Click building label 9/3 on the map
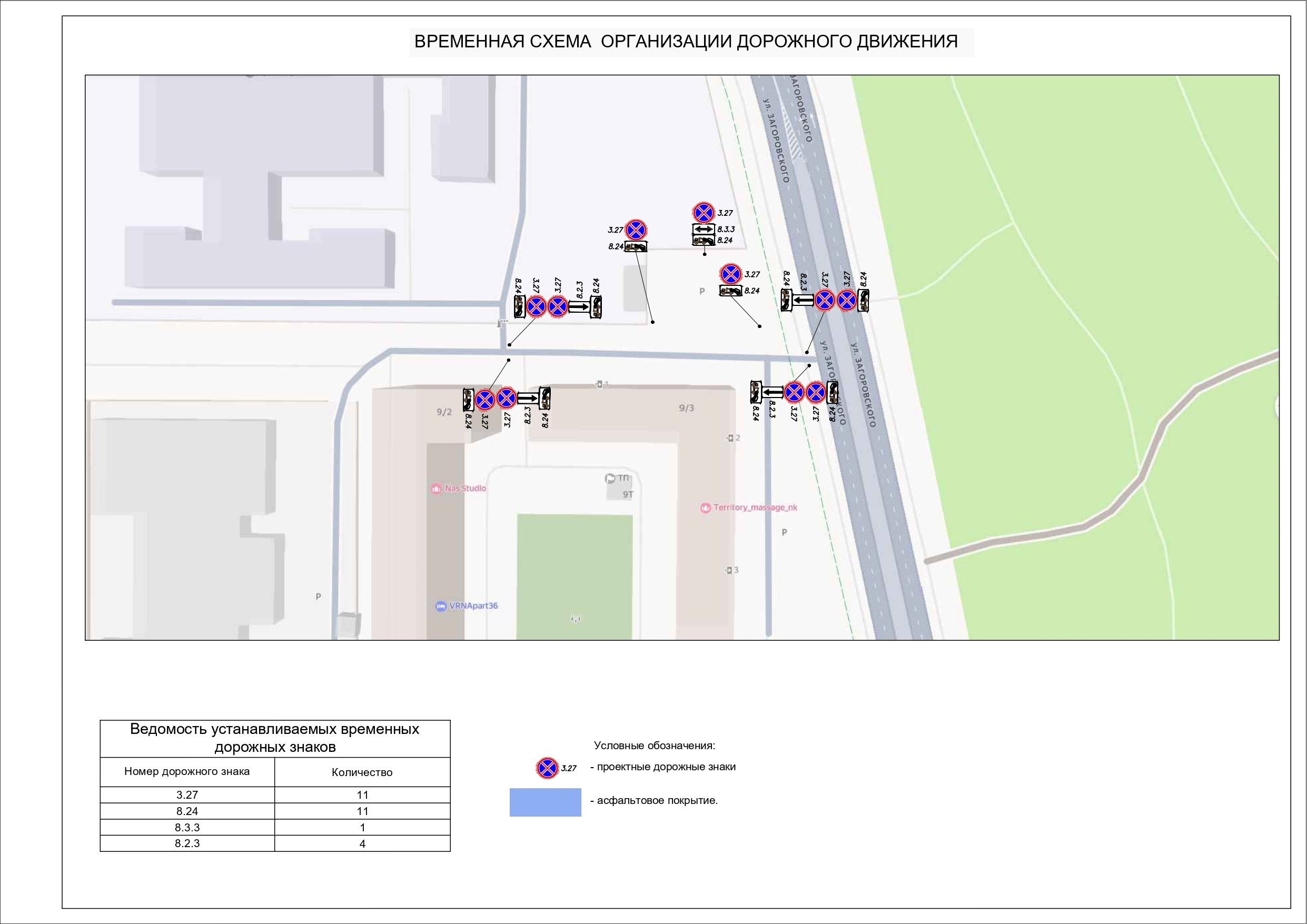 (x=687, y=408)
